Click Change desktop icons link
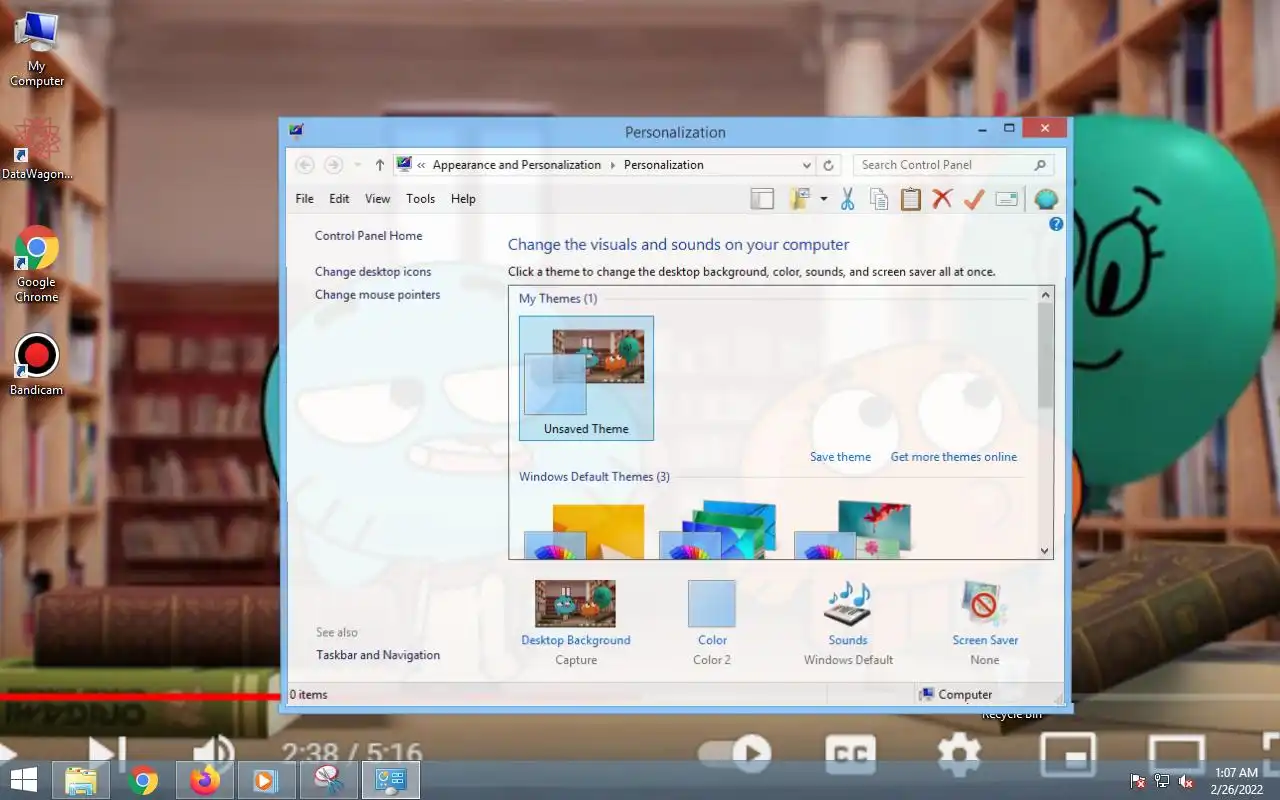The width and height of the screenshot is (1280, 800). click(373, 272)
